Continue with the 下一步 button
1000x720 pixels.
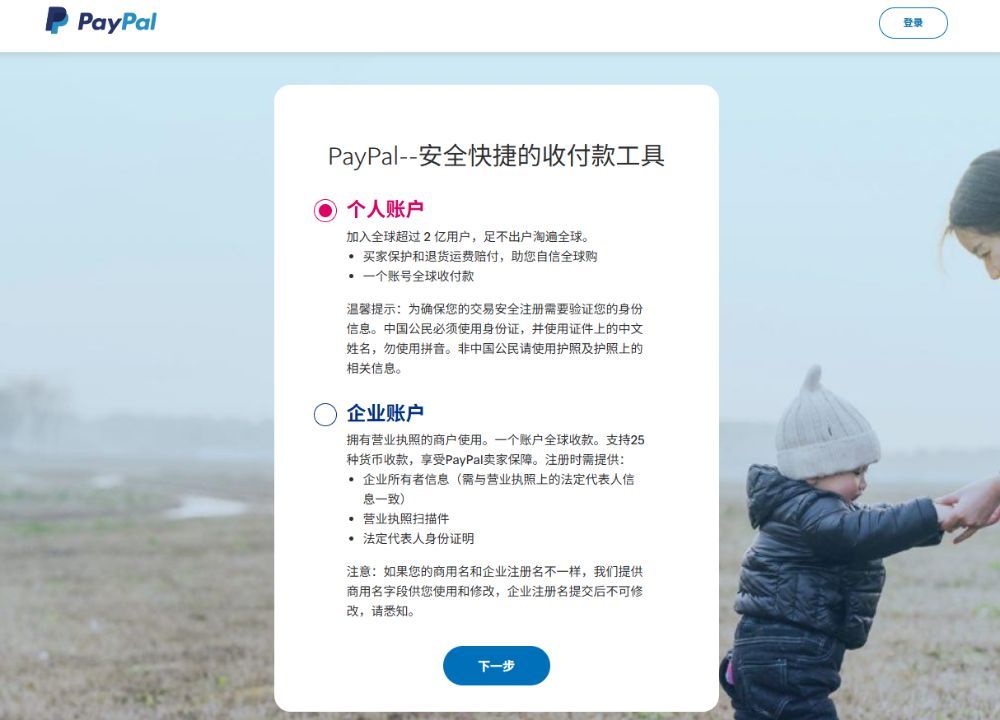496,666
